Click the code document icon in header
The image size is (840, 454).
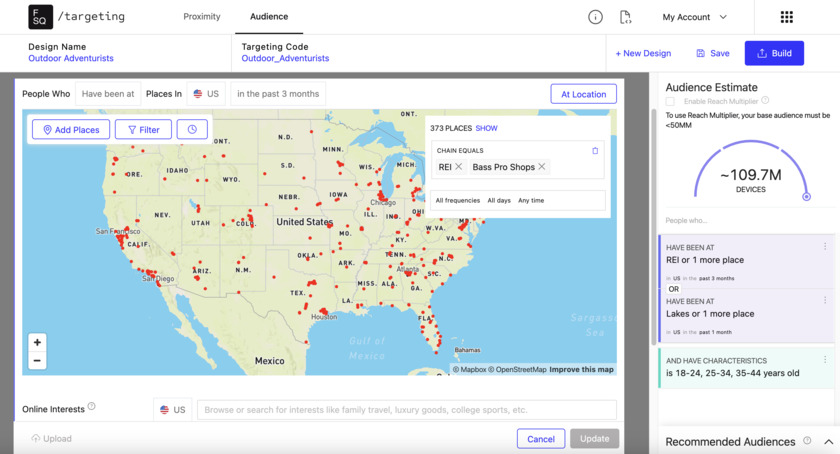pos(625,17)
